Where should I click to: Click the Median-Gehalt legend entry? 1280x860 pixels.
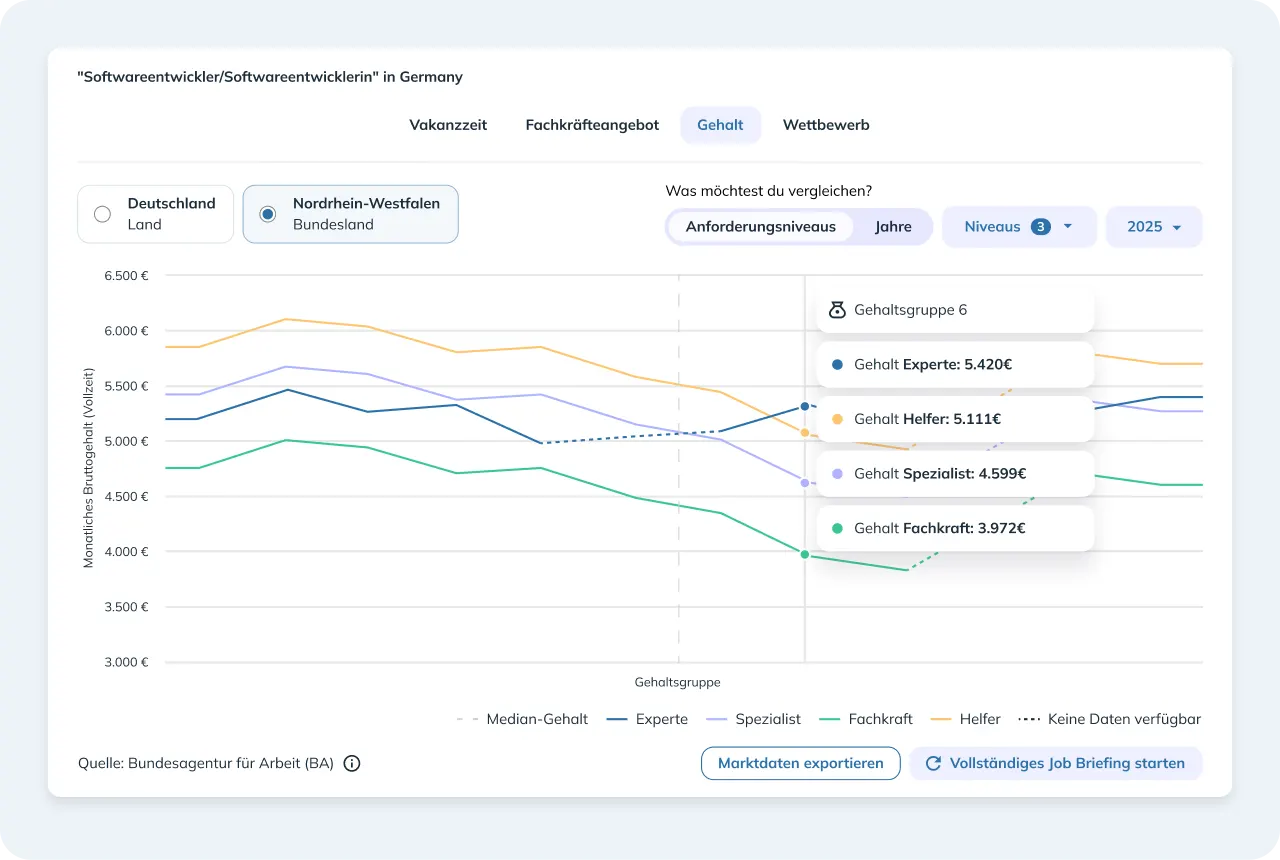pos(522,719)
